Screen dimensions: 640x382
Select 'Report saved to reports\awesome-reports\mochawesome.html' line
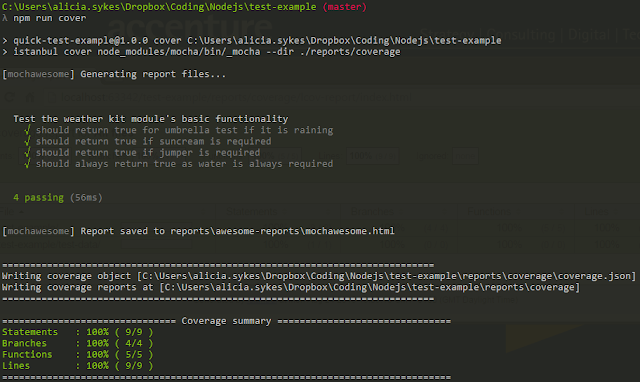(237, 231)
